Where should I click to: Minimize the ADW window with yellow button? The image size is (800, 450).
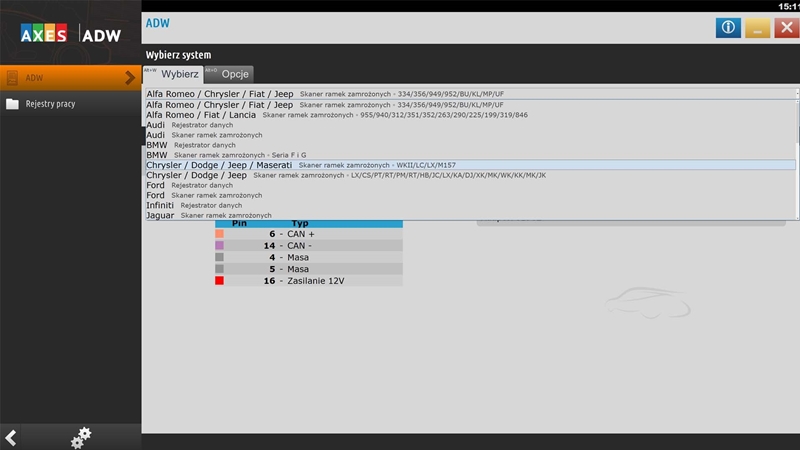[x=758, y=28]
